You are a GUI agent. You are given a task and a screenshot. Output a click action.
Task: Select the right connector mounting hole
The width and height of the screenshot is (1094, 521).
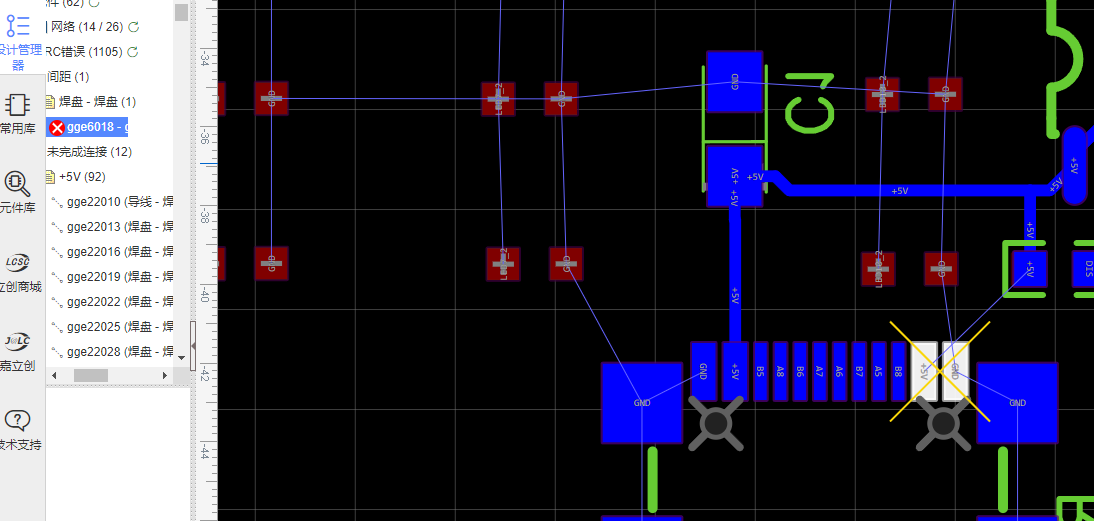(943, 423)
